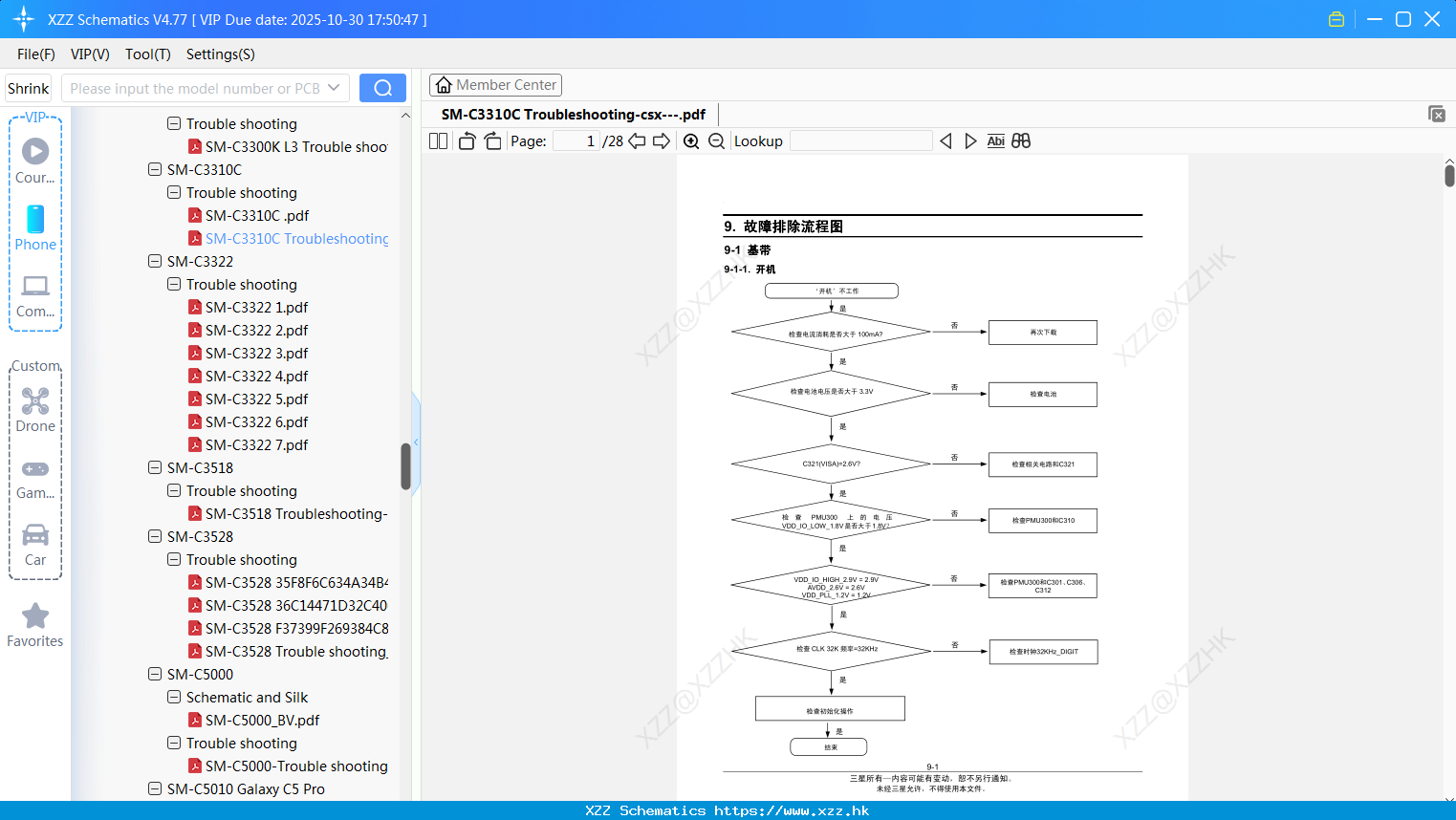Click the Member Center button
The image size is (1456, 820).
tap(495, 85)
